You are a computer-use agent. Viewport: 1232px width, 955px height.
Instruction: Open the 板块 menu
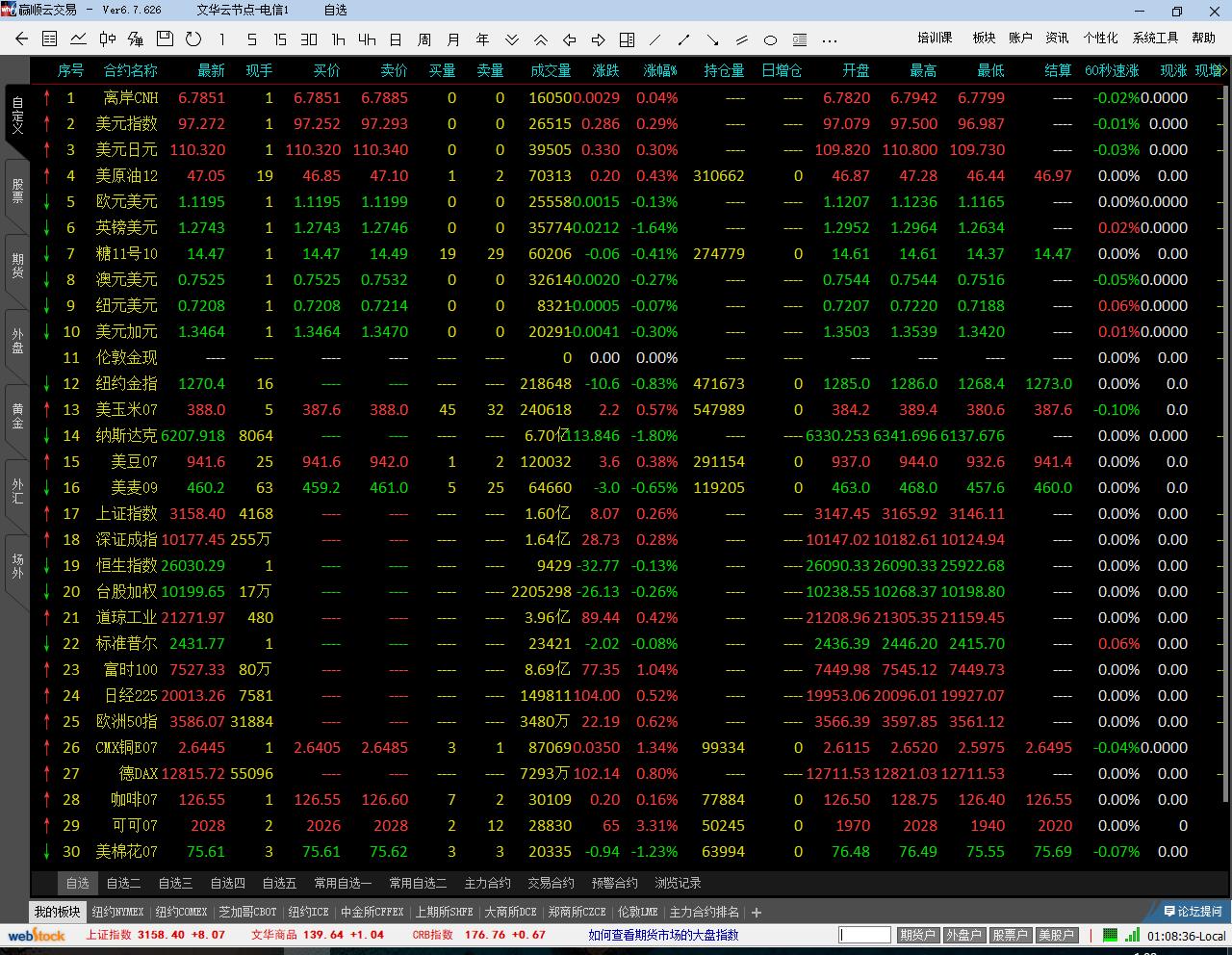pyautogui.click(x=984, y=38)
